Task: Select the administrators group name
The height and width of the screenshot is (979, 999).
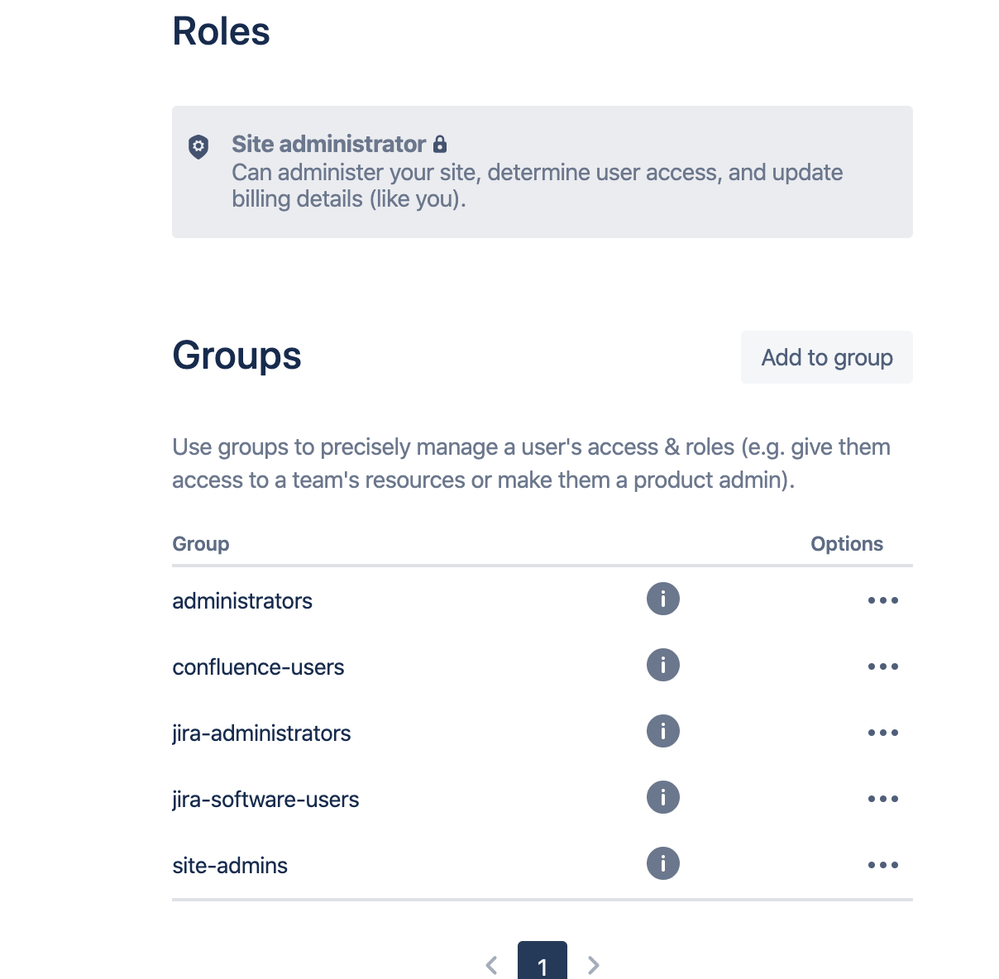Action: coord(242,601)
